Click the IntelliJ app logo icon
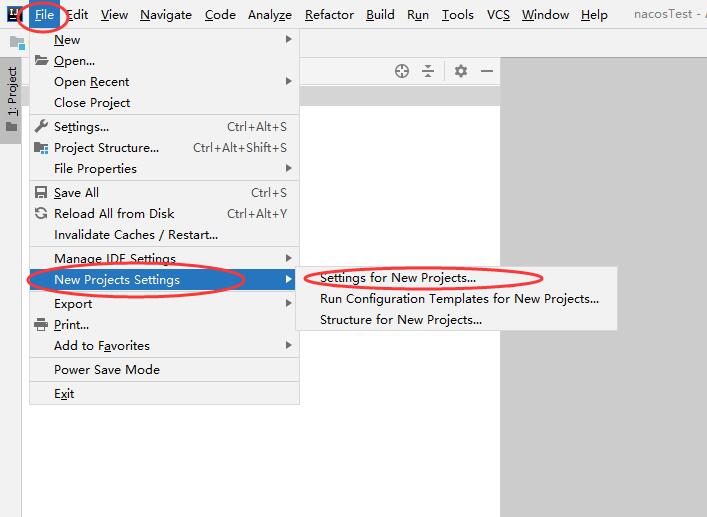The height and width of the screenshot is (517, 707). (x=14, y=14)
